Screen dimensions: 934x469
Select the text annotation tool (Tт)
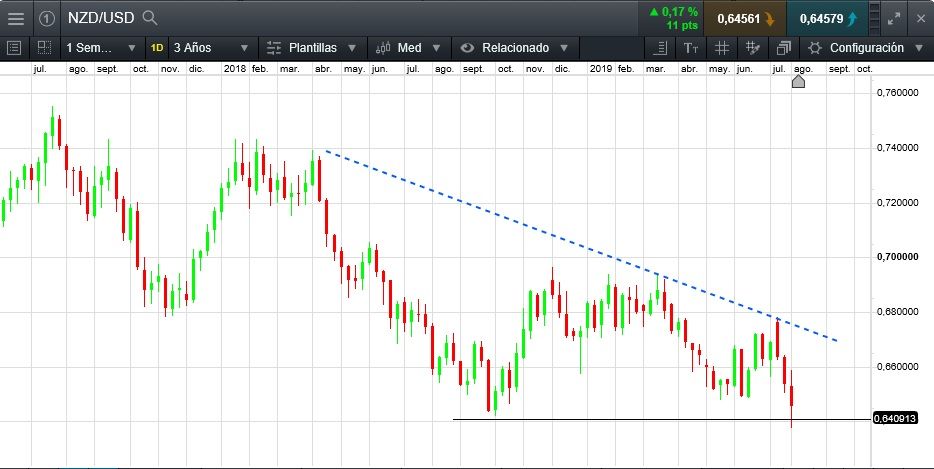click(x=690, y=48)
